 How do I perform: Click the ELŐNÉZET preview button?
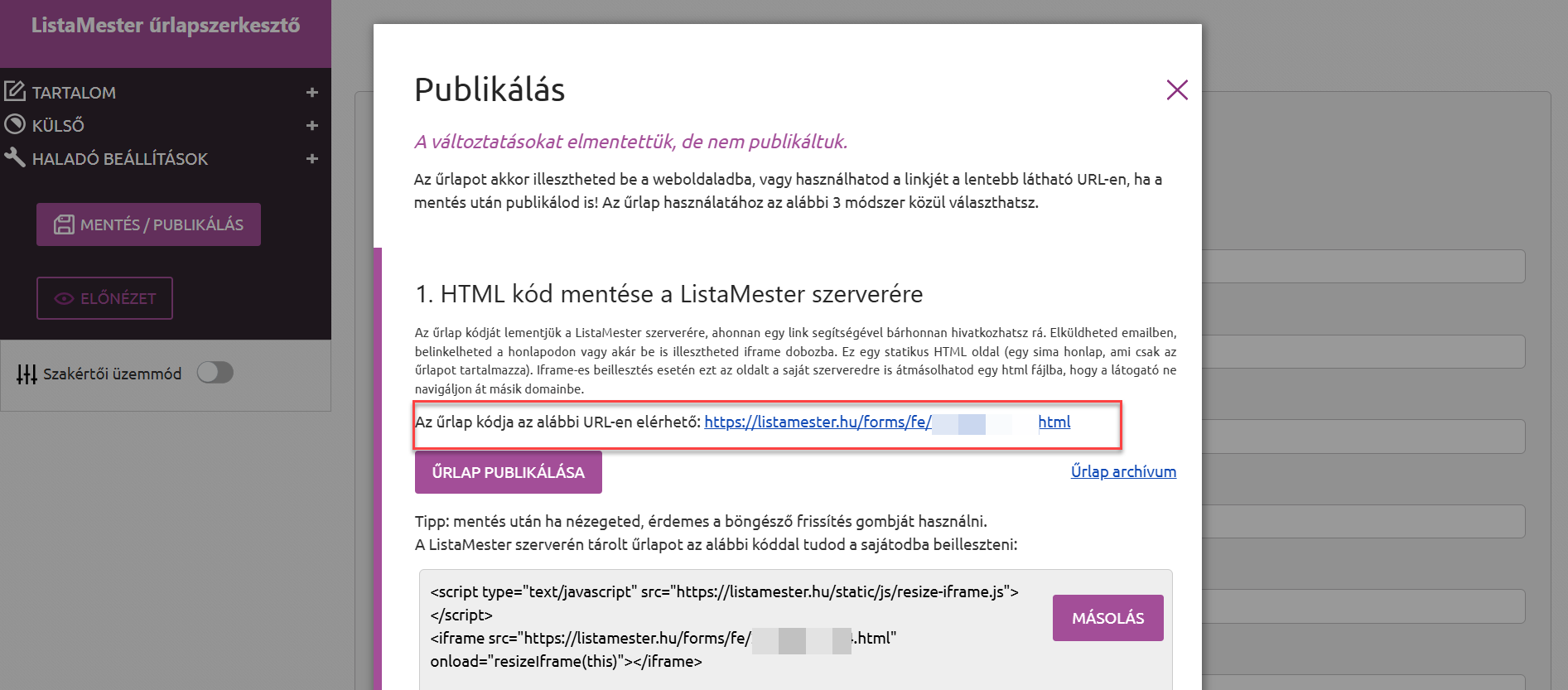pos(104,298)
